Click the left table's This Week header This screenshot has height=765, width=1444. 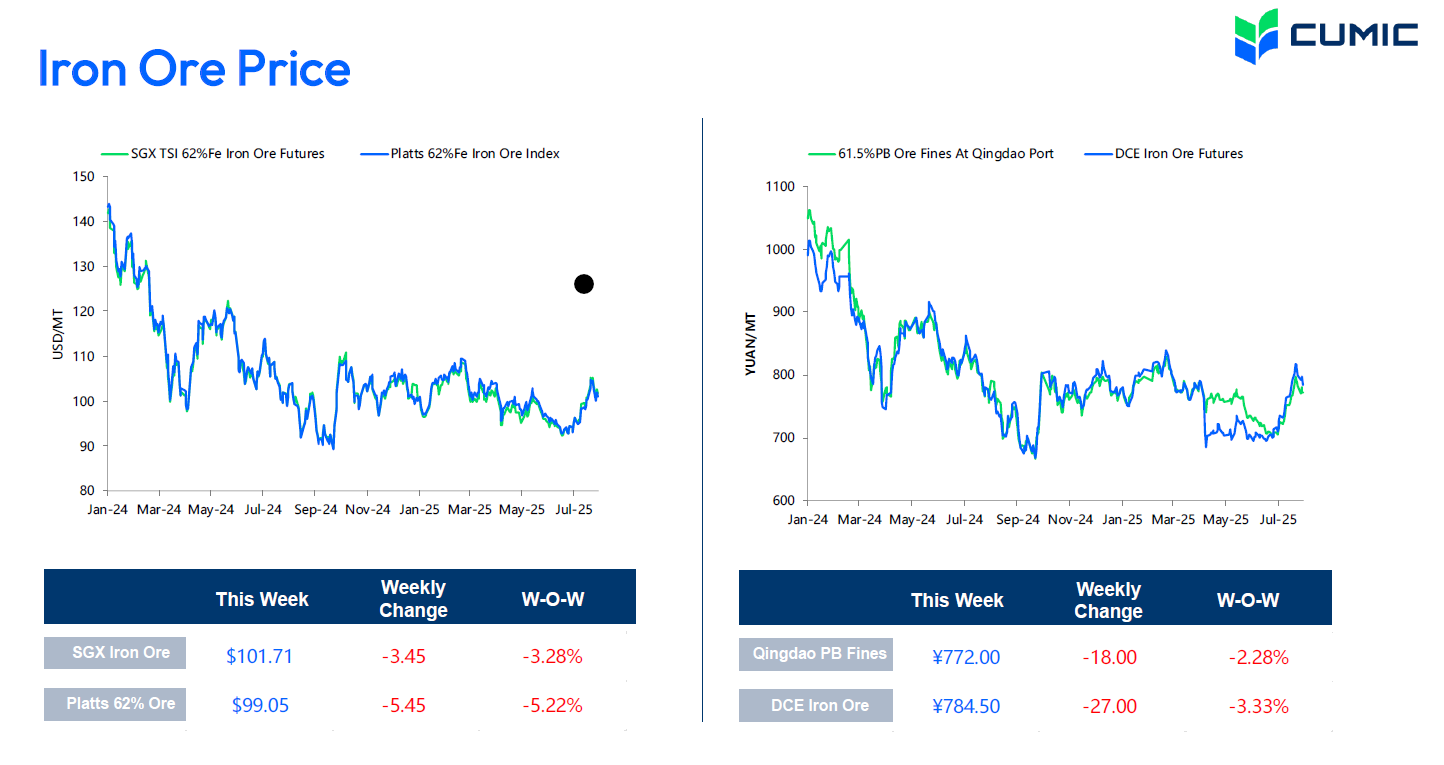(262, 599)
